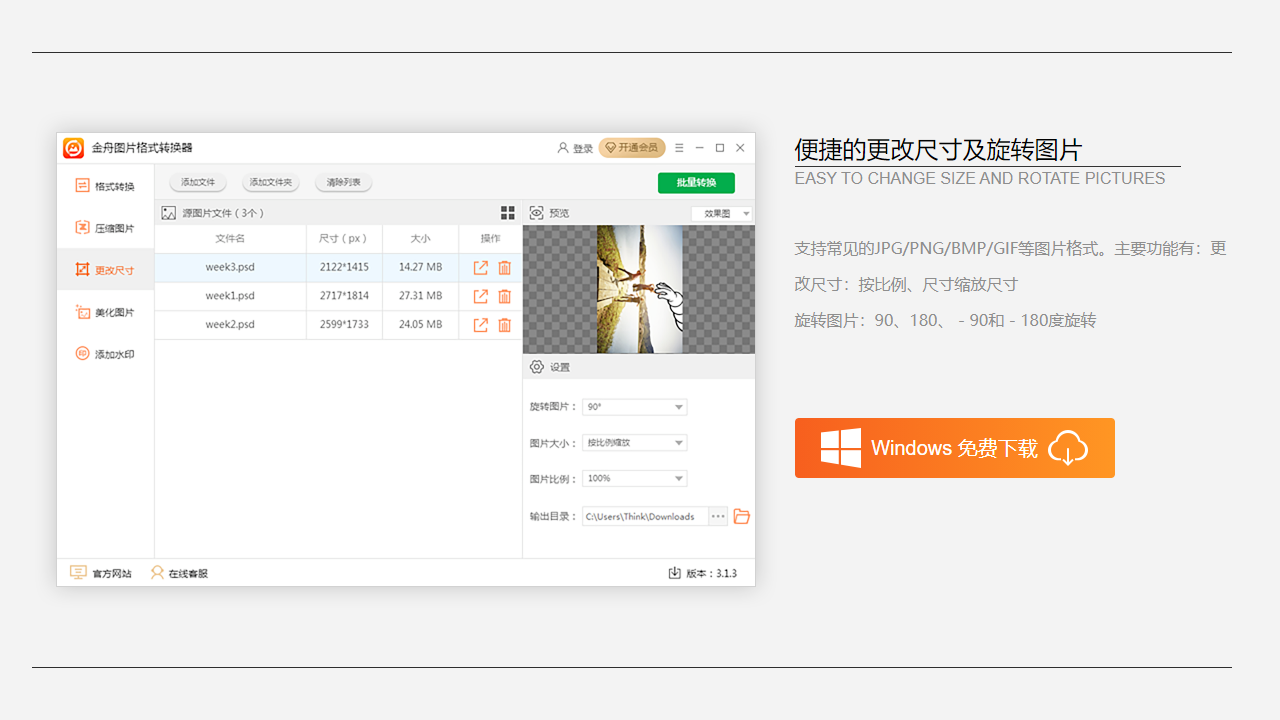
Task: Click the Windows 免费下载 download button
Action: pos(954,448)
